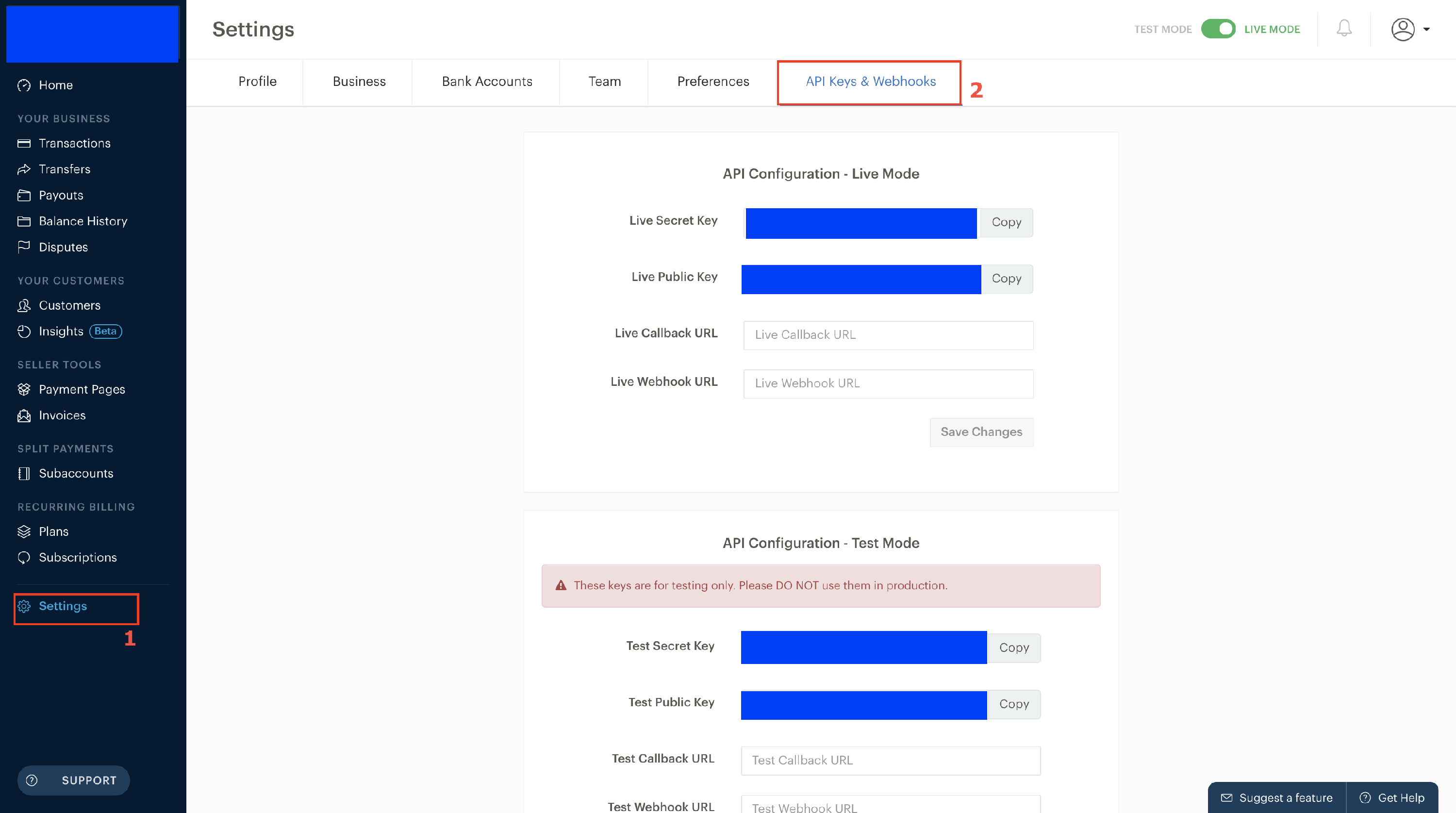Copy the Live Public Key

coord(1007,279)
